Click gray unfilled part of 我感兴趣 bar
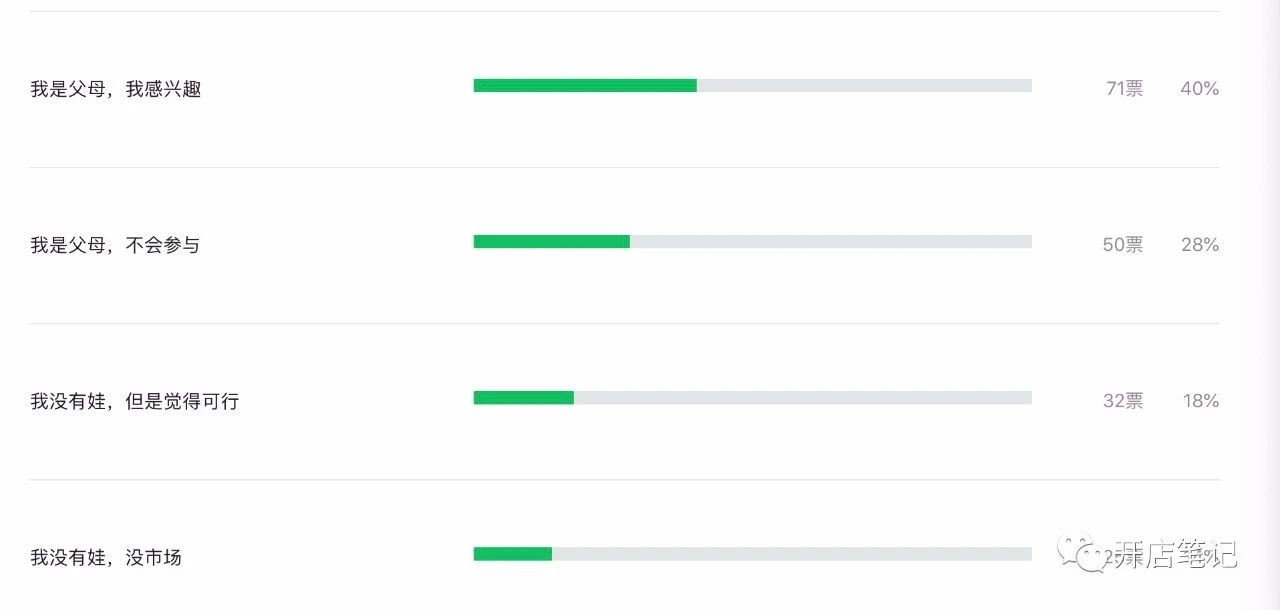 click(x=864, y=86)
